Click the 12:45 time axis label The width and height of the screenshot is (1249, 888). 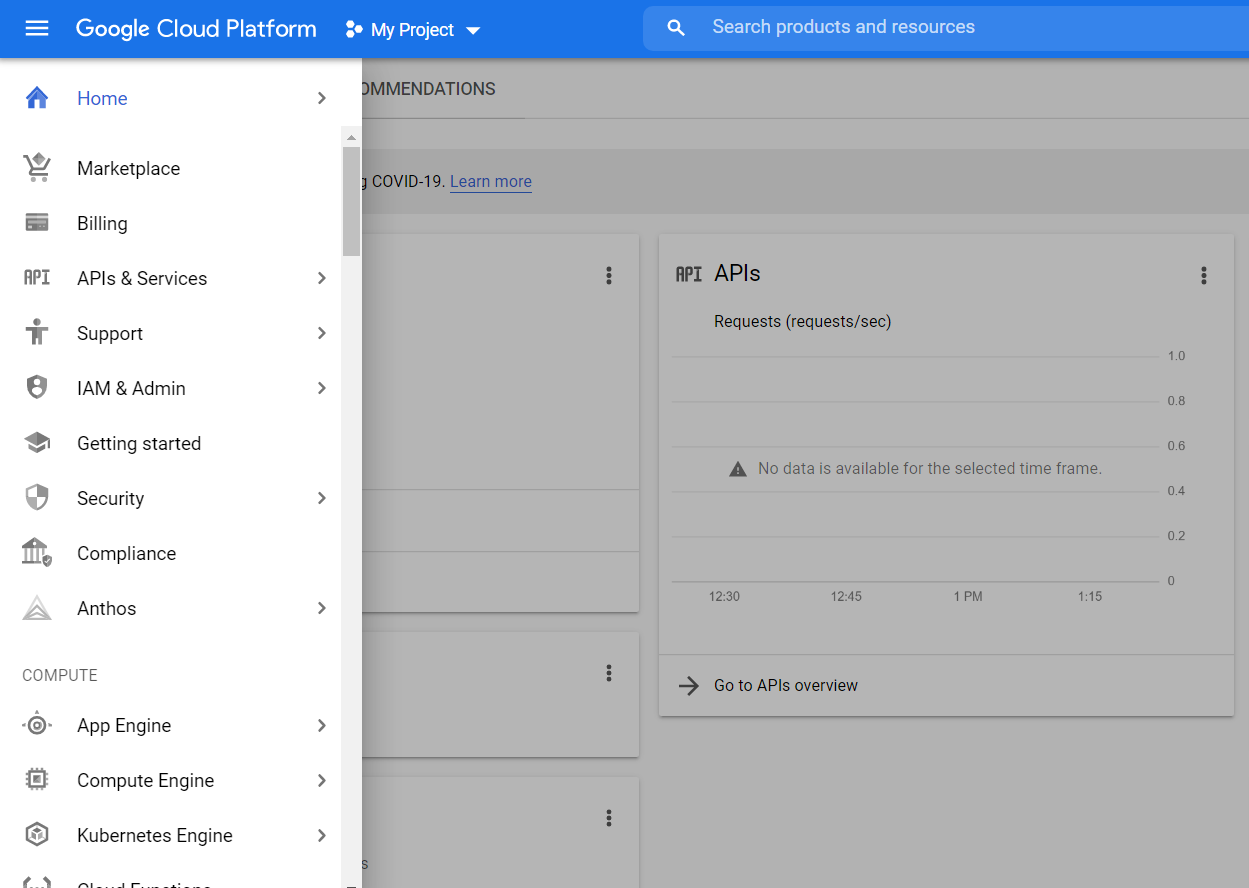click(x=846, y=596)
